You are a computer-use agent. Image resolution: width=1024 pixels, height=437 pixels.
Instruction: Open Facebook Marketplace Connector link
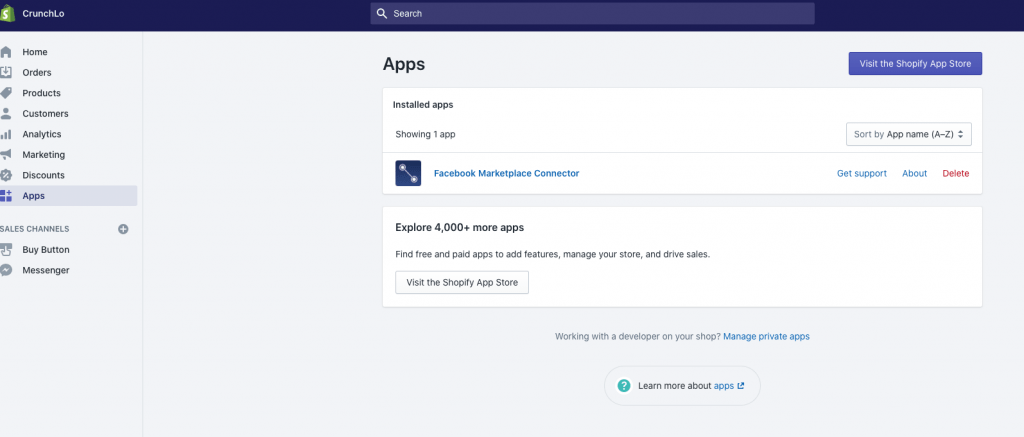[506, 173]
